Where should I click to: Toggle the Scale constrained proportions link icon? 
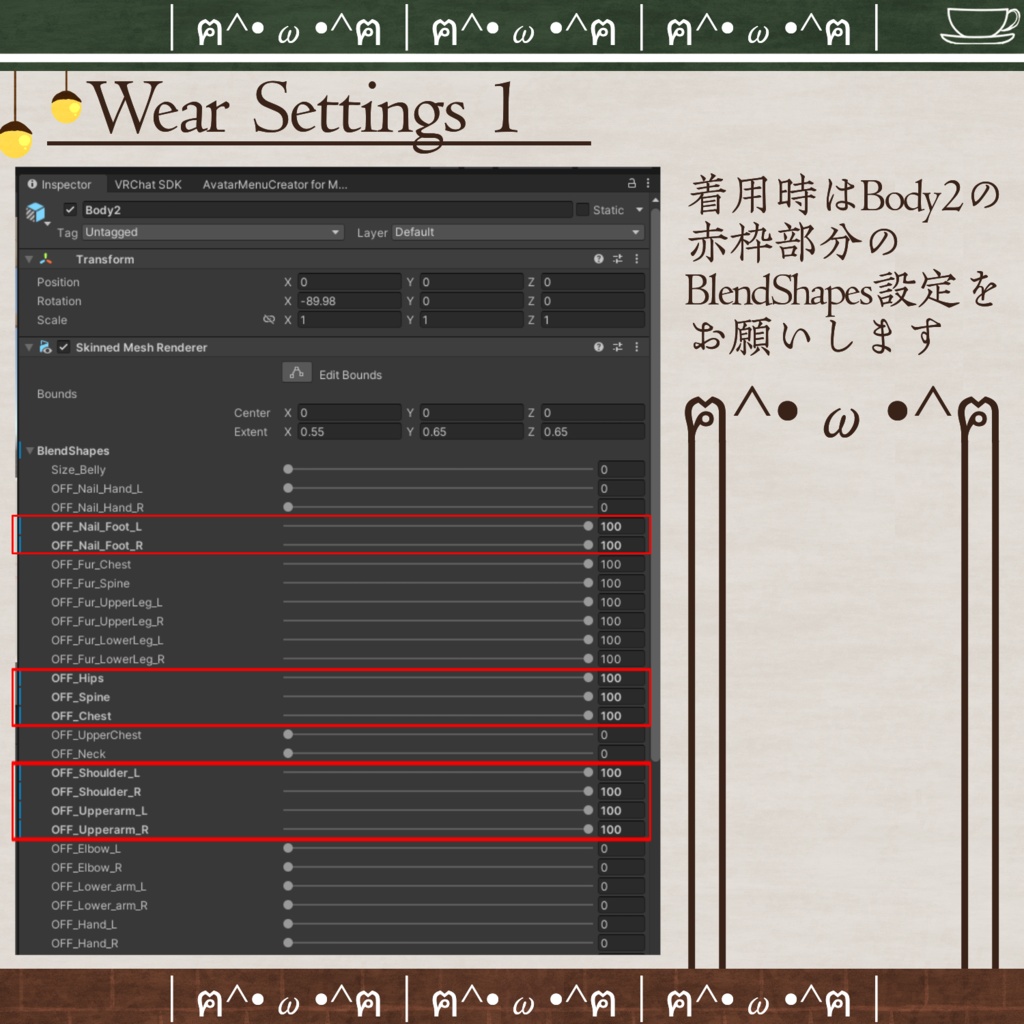point(269,319)
